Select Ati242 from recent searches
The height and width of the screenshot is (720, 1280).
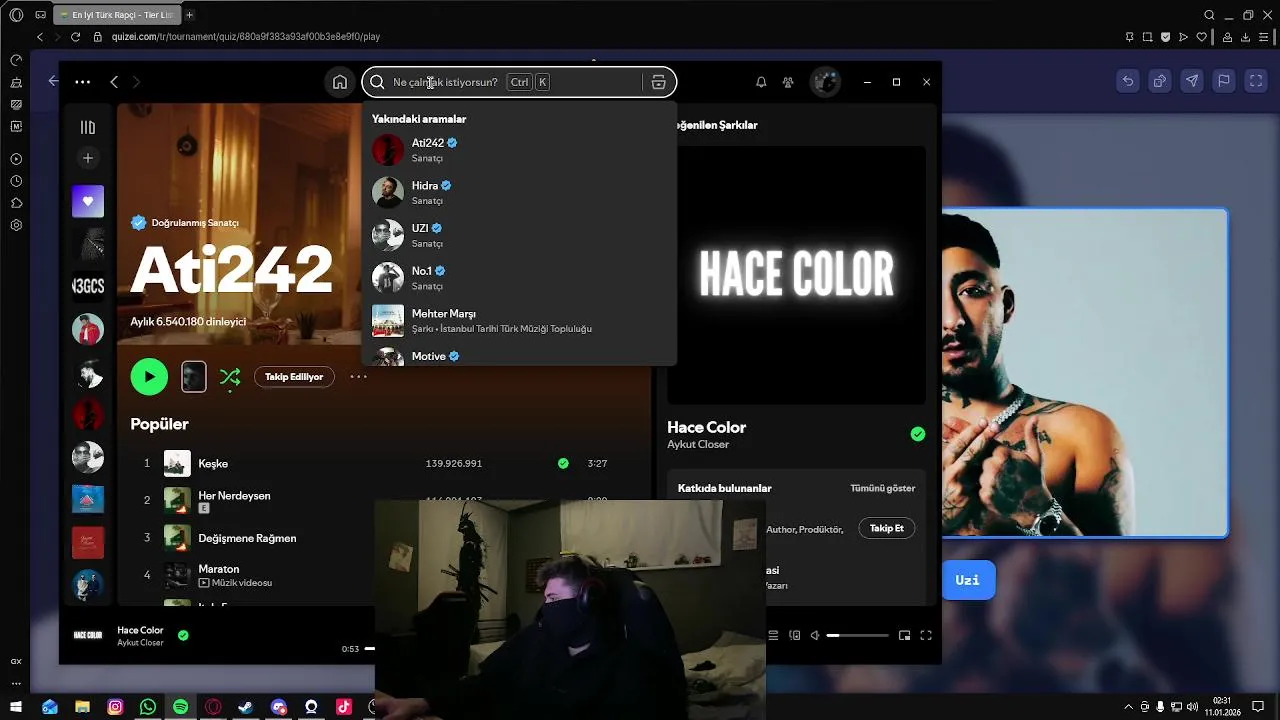click(519, 150)
